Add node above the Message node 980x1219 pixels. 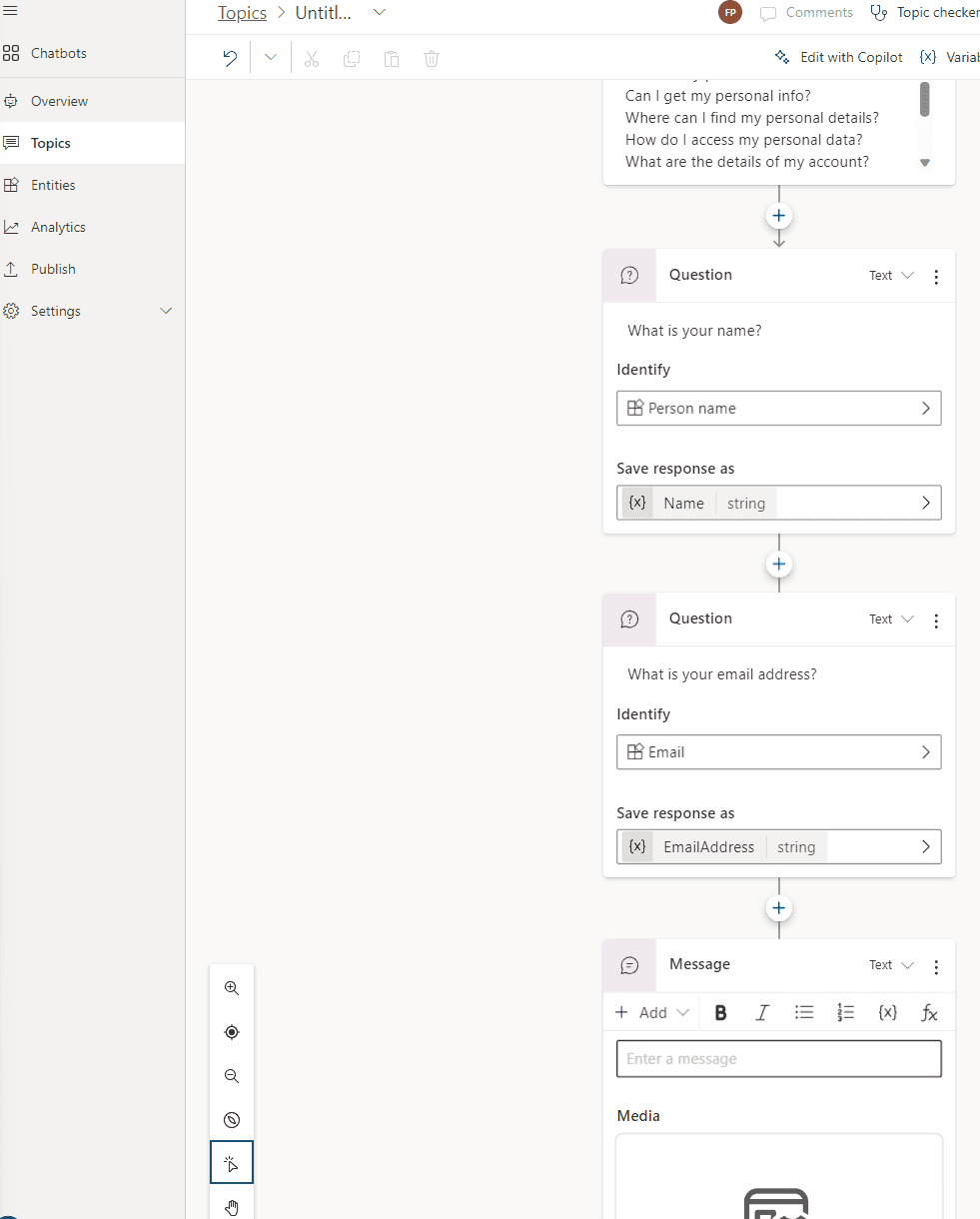click(x=779, y=908)
